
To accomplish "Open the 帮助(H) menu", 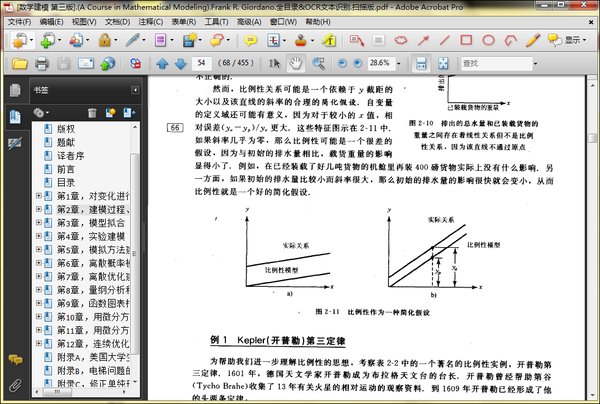I will [x=318, y=22].
